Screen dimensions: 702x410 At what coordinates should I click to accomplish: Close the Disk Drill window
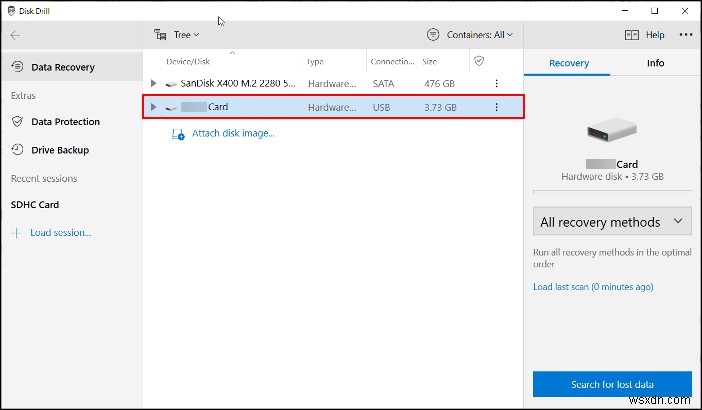click(685, 11)
